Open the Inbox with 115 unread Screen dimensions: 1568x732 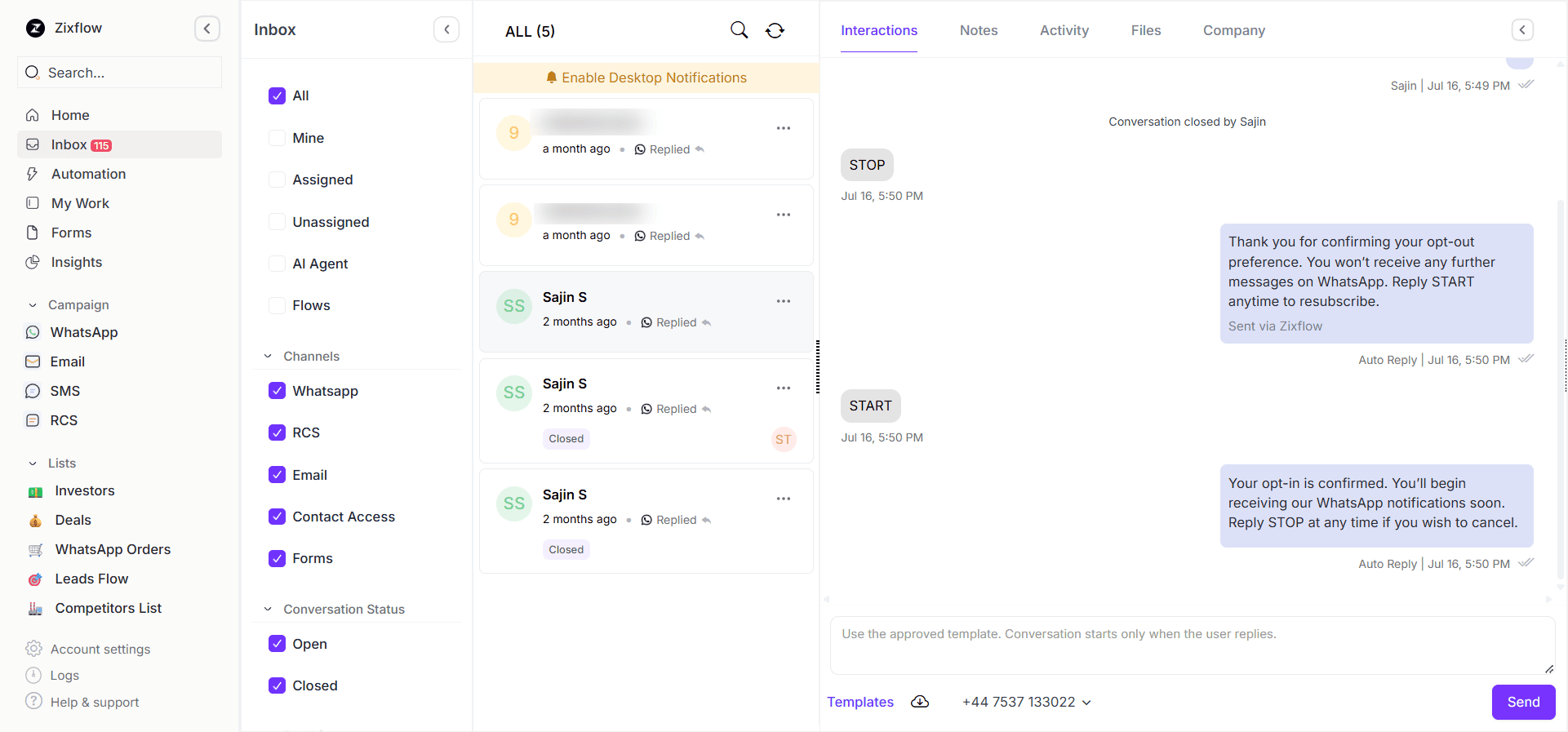119,144
